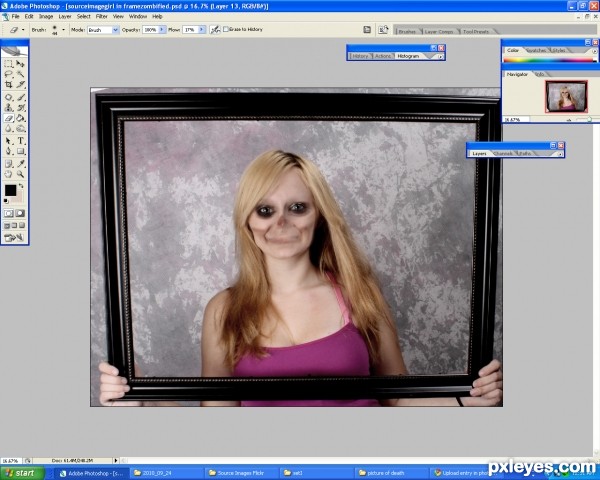Select the Dodge tool
Screen dimensions: 600x480
click(x=20, y=128)
